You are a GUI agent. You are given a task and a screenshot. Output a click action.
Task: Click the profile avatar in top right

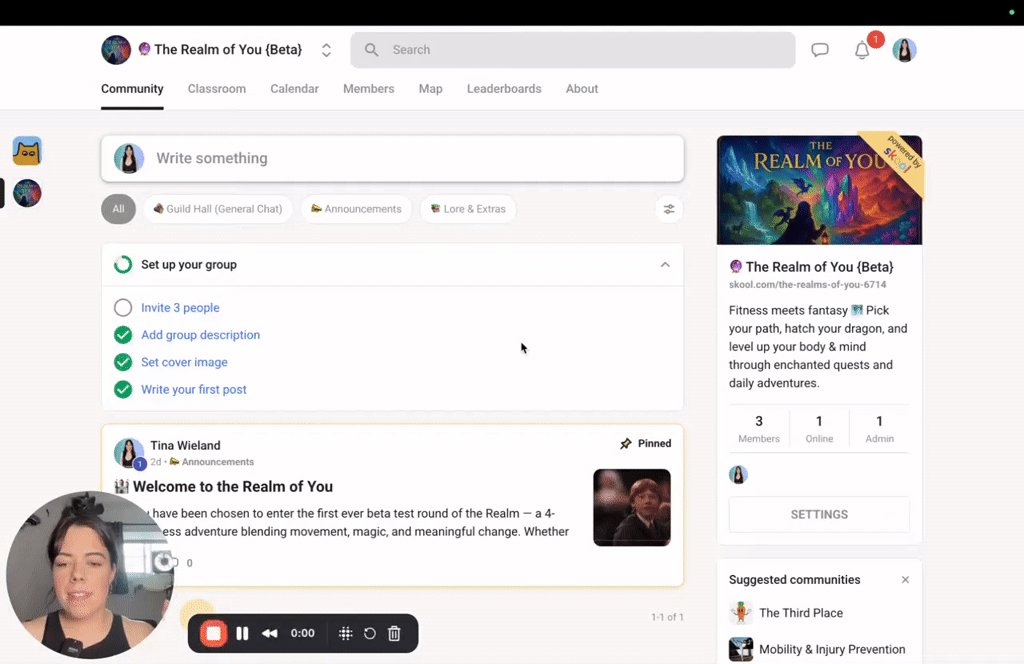(904, 50)
